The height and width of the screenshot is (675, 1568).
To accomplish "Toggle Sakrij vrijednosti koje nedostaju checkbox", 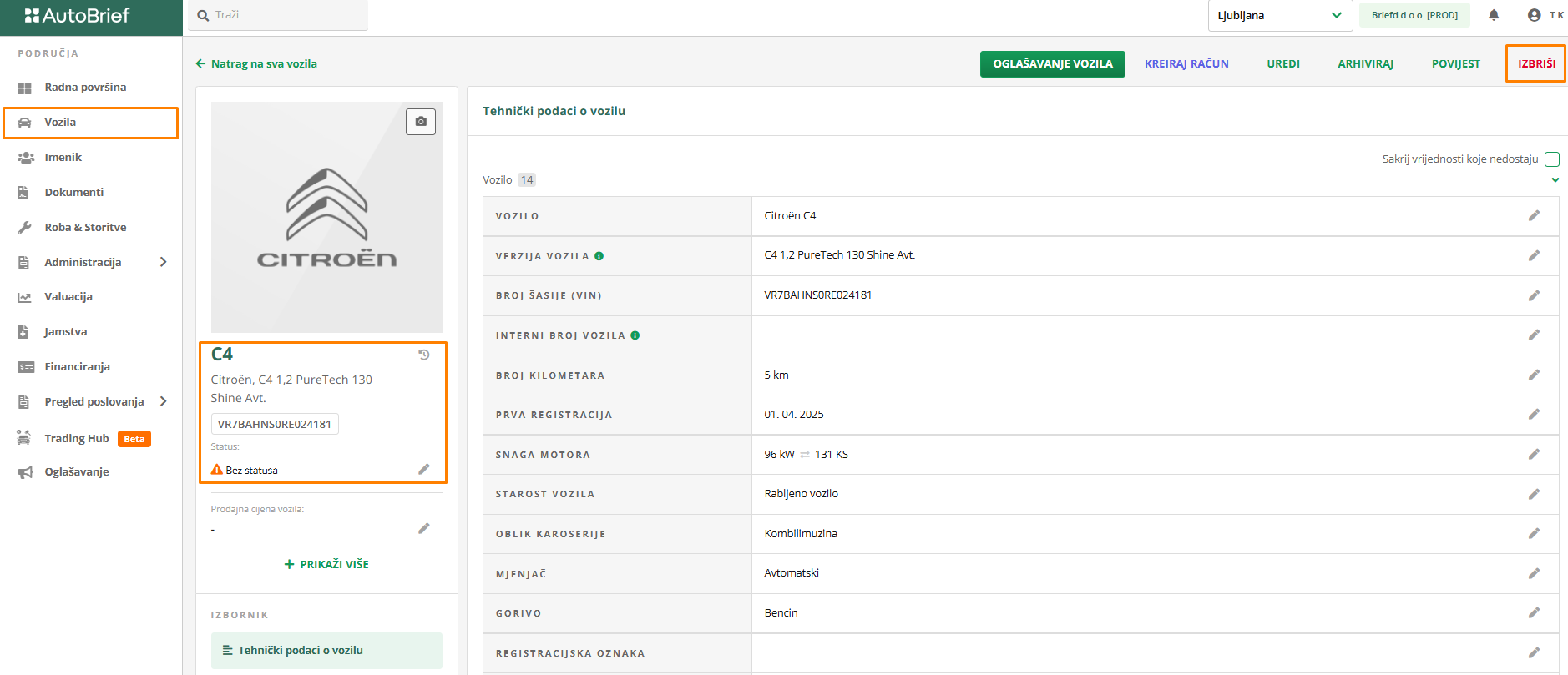I will point(1552,159).
